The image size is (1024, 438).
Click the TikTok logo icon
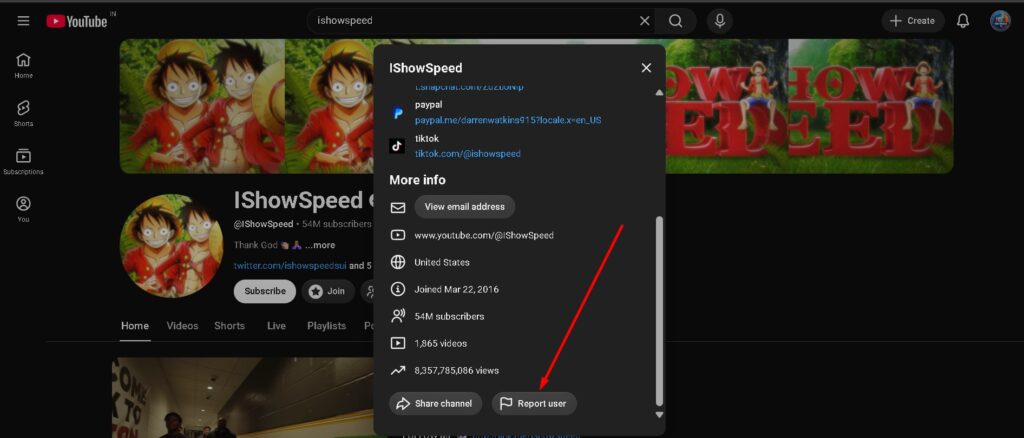(397, 146)
